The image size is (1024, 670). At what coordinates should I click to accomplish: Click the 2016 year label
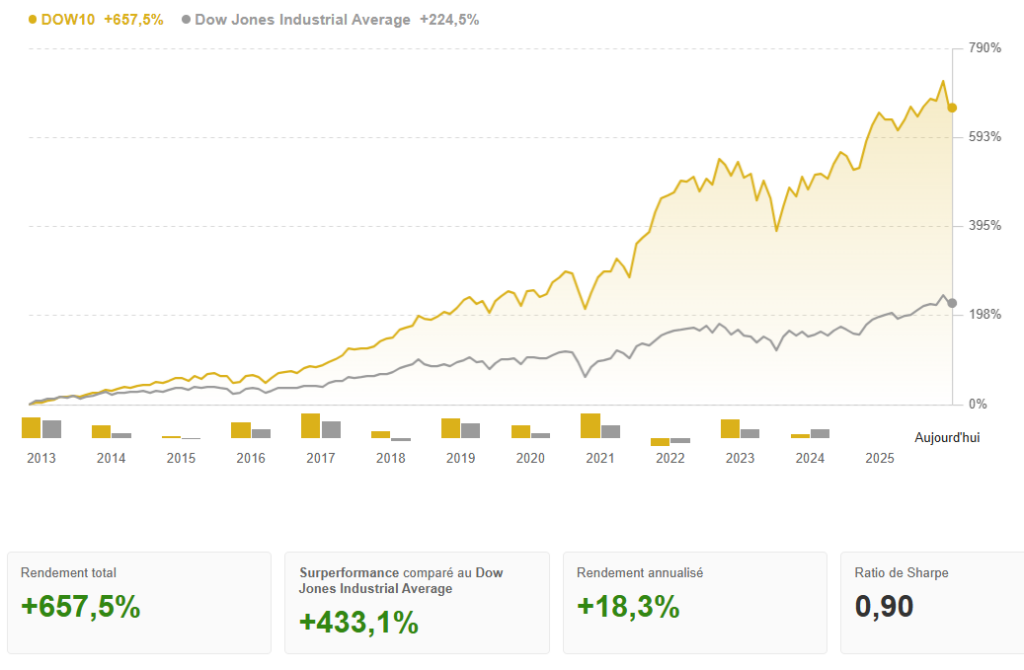coord(251,459)
